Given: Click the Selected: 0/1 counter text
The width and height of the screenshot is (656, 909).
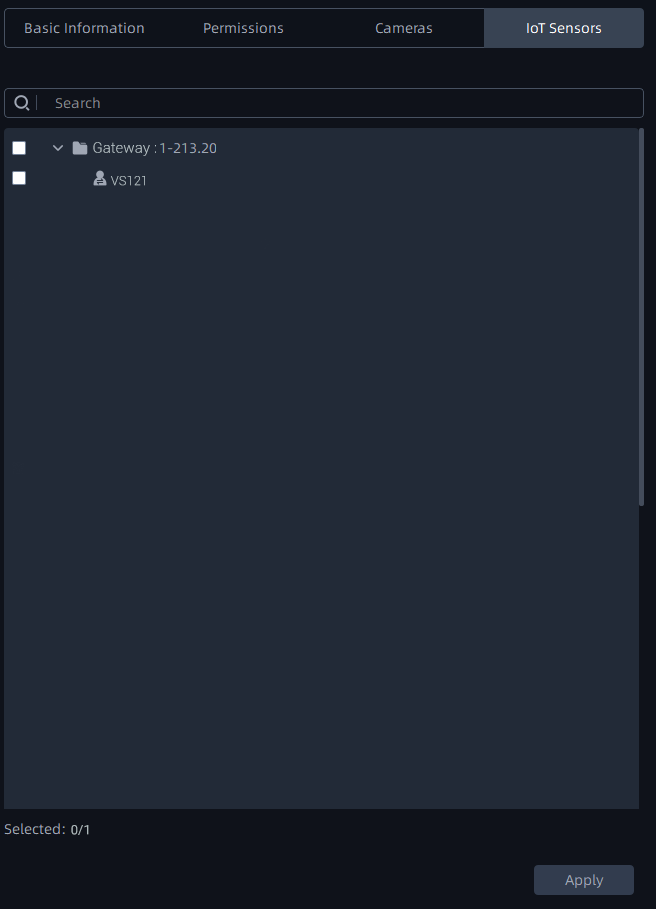Looking at the screenshot, I should (x=47, y=830).
